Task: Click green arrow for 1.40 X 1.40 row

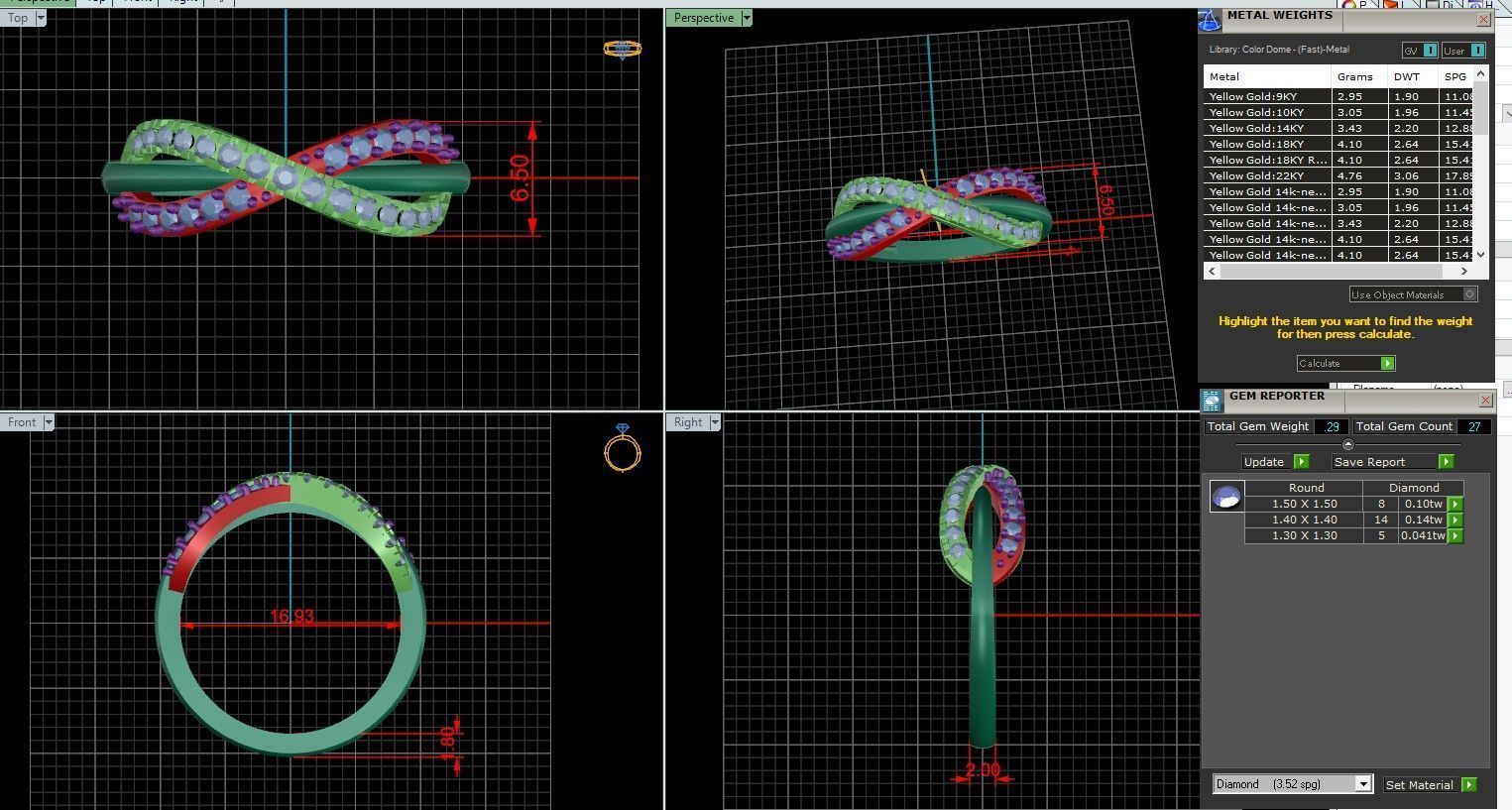Action: click(1455, 520)
